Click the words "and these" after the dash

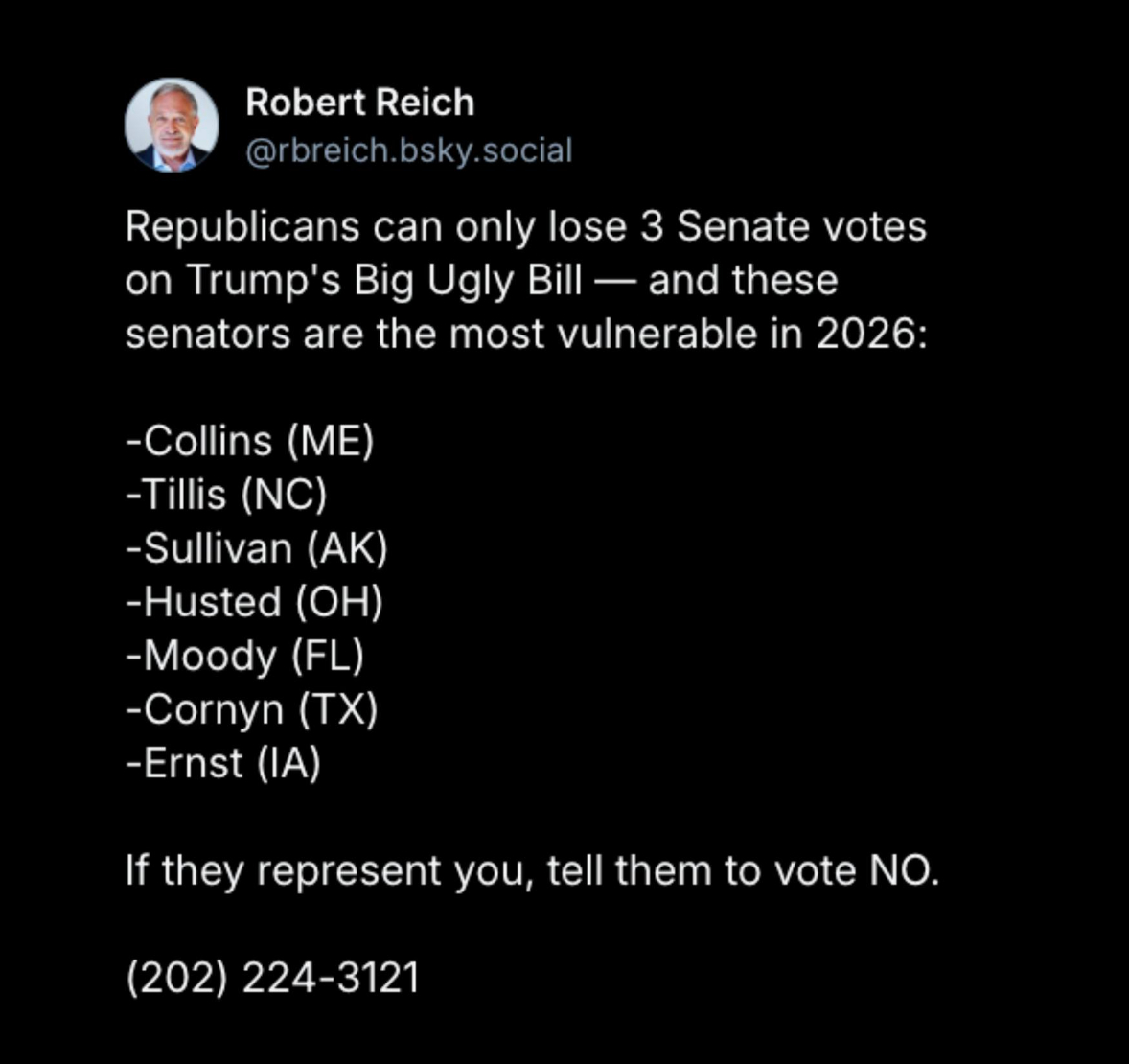point(743,281)
